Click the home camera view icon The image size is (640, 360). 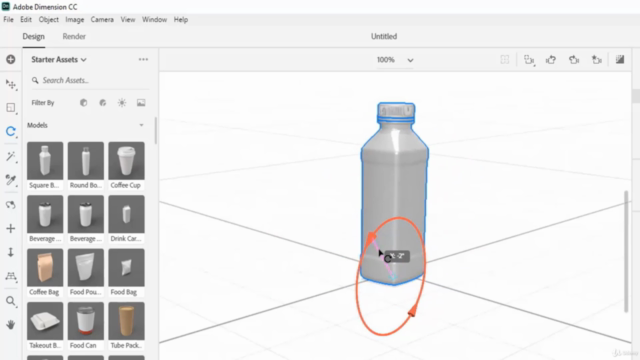[596, 60]
